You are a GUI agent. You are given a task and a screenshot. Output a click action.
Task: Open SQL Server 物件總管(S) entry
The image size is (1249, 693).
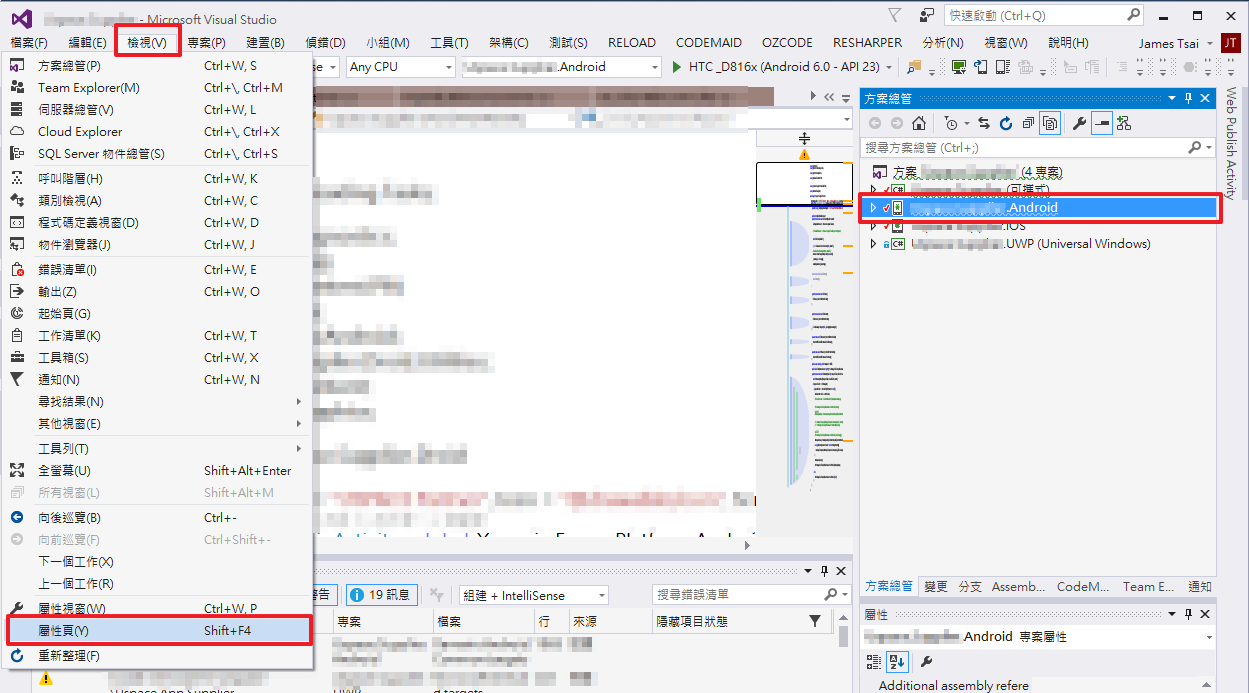[x=159, y=154]
